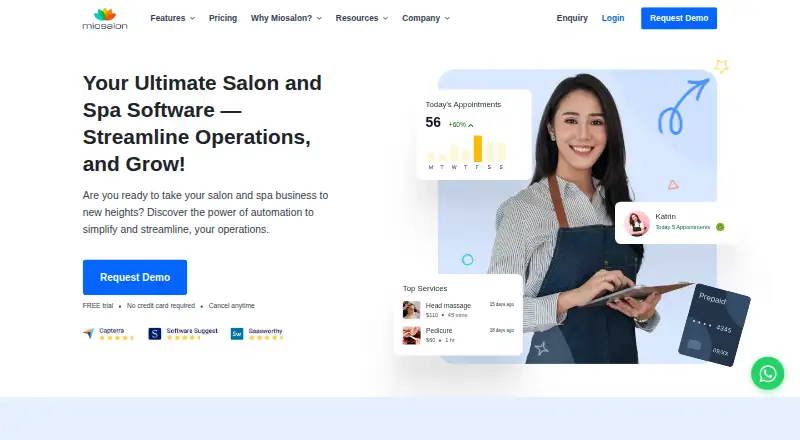800x440 pixels.
Task: Open the Features menu
Action: pyautogui.click(x=168, y=18)
